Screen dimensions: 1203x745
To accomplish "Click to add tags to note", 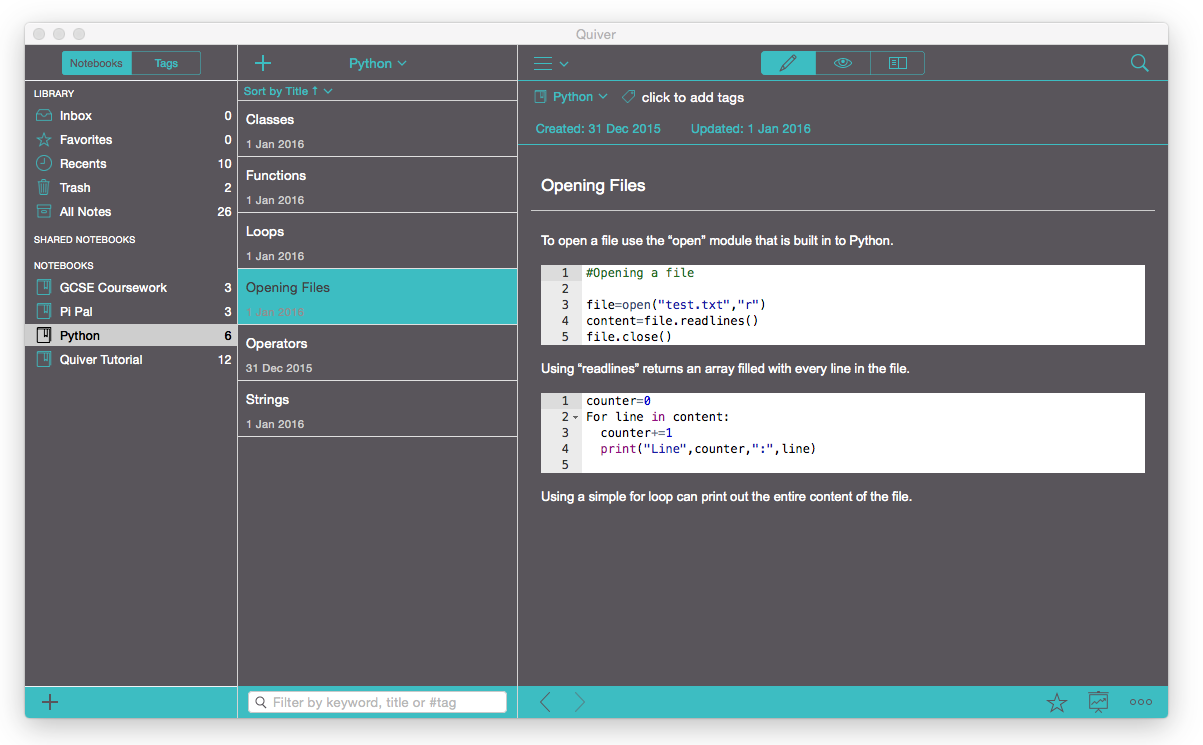I will (x=692, y=97).
